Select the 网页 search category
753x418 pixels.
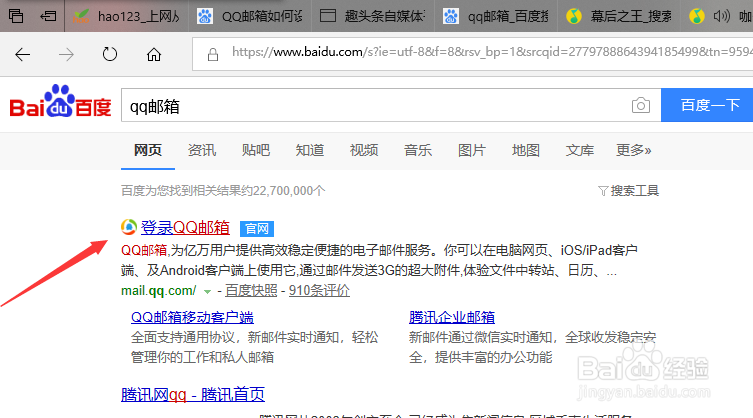[x=148, y=150]
